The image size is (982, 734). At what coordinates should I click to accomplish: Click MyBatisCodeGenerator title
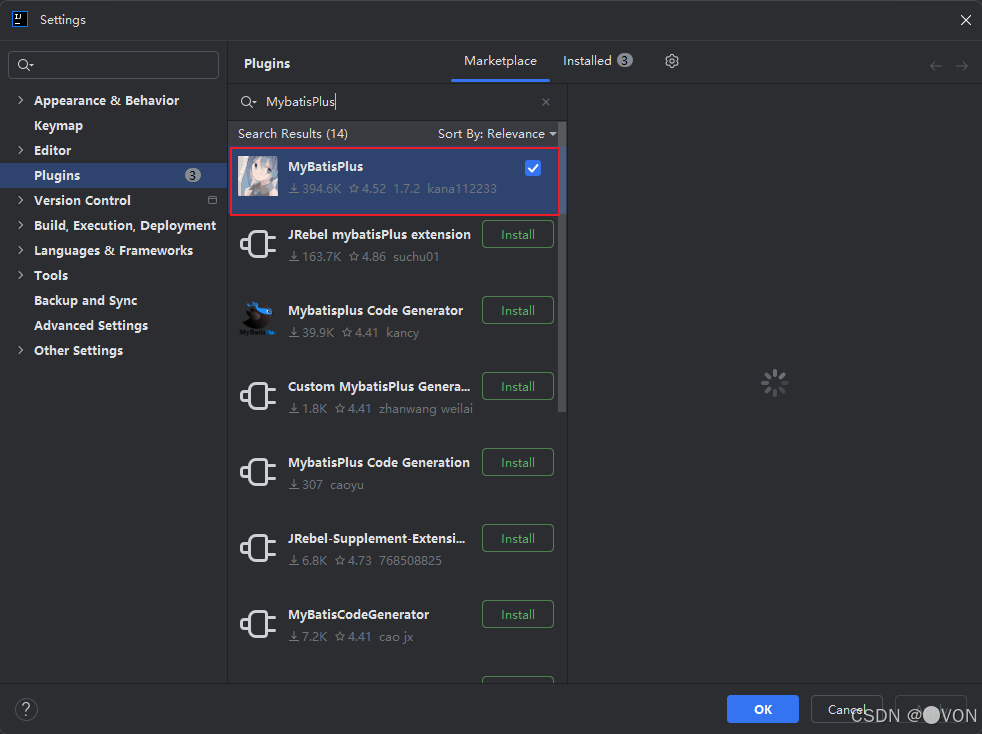tap(359, 614)
